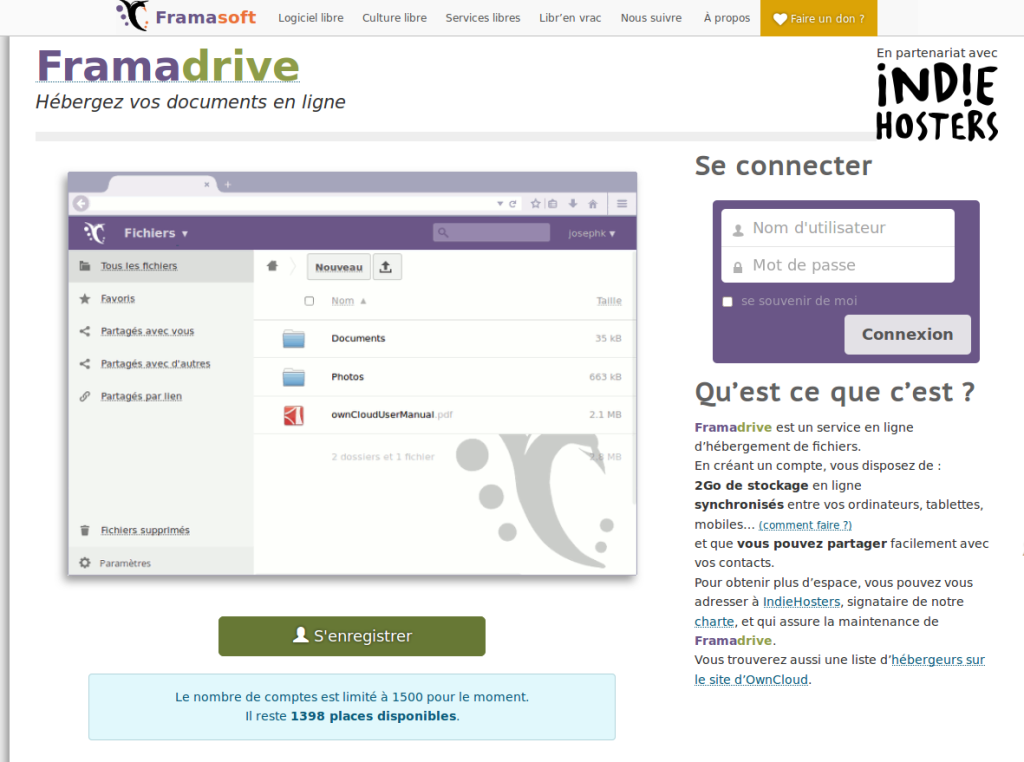The height and width of the screenshot is (762, 1024).
Task: Follow the "comment faire ?" link
Action: click(805, 525)
